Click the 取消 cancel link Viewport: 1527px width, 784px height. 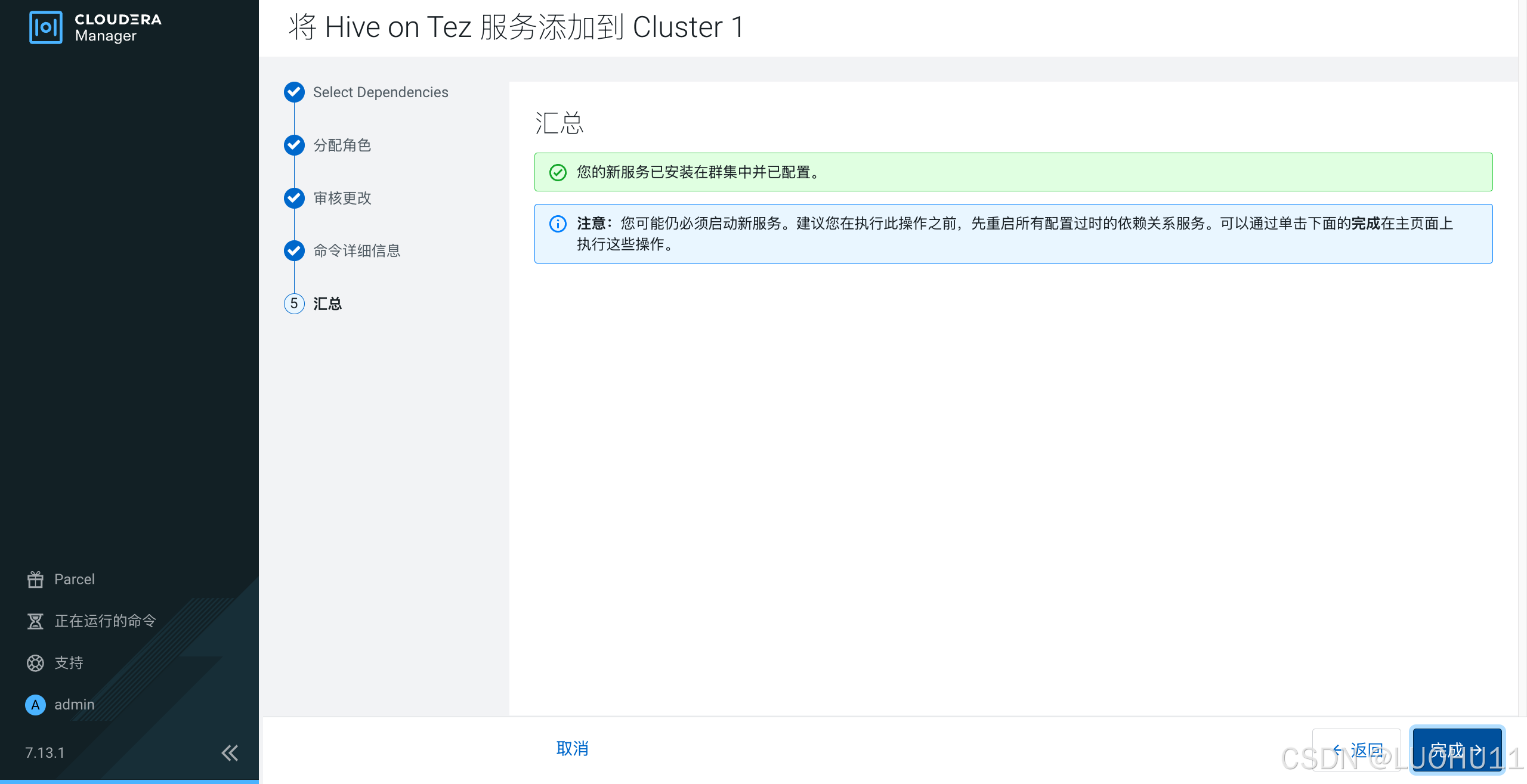pos(572,748)
